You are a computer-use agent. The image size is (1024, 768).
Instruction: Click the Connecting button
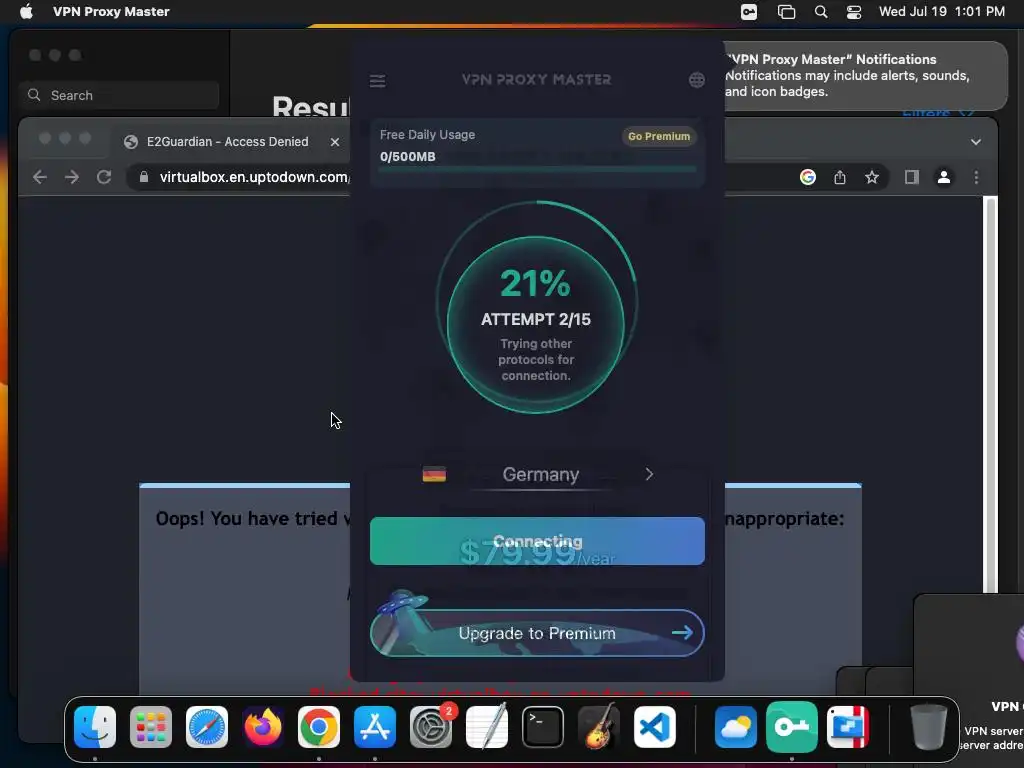tap(537, 541)
